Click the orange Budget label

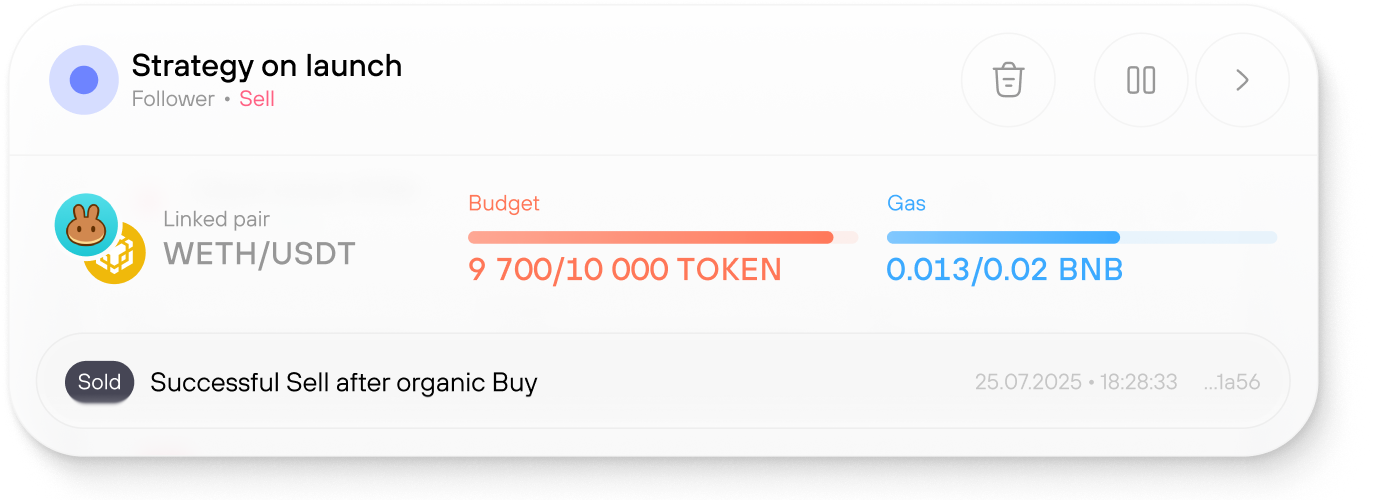point(504,203)
